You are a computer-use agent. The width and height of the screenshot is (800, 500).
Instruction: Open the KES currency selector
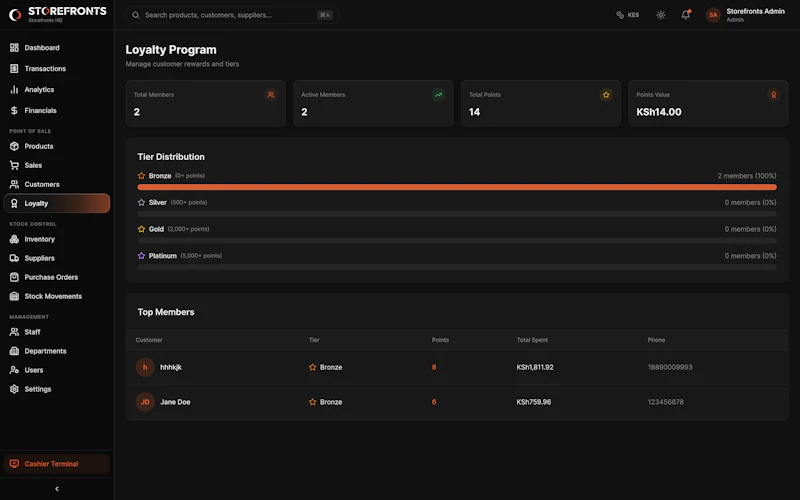pos(628,15)
